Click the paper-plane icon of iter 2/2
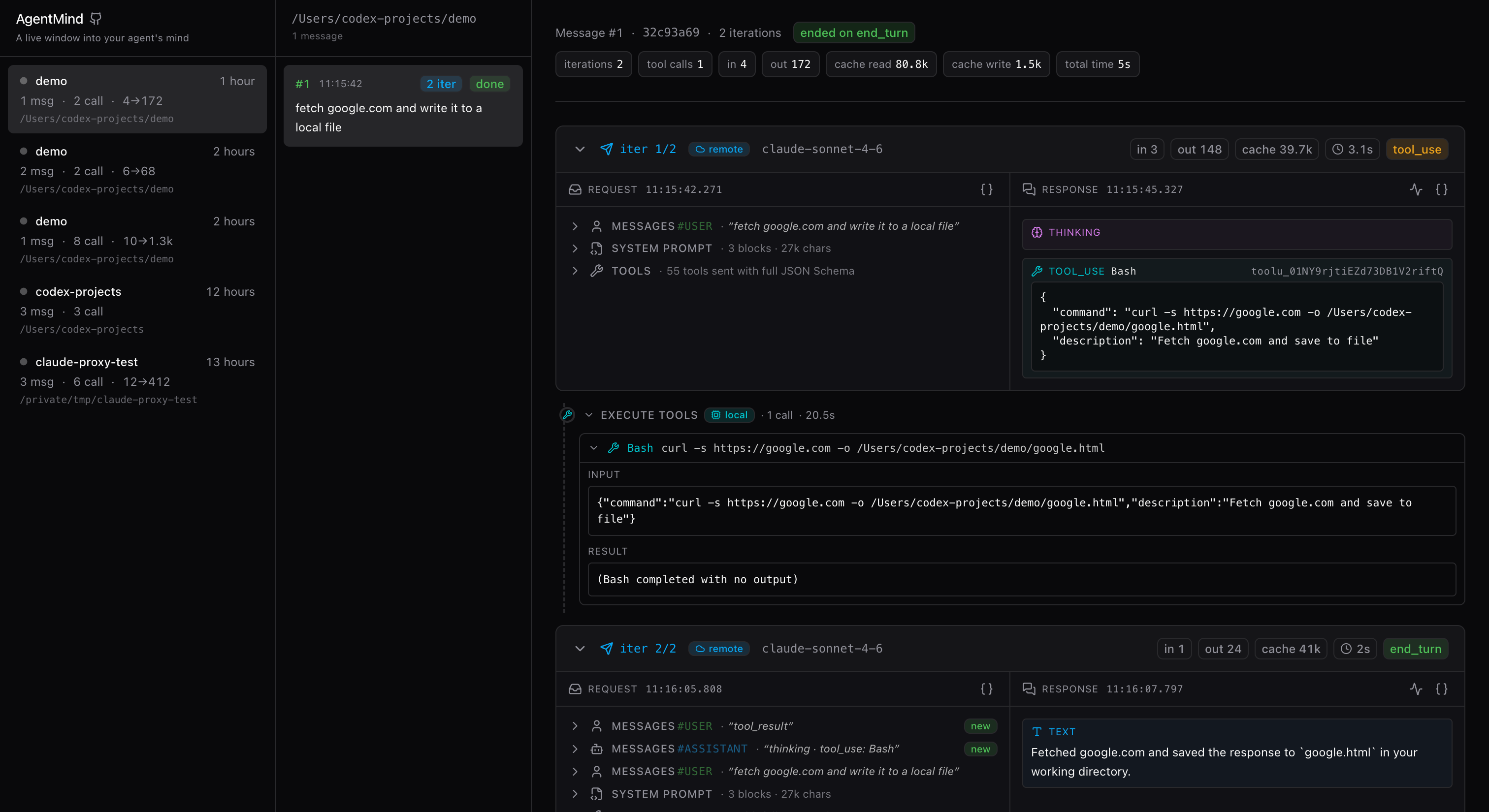Screen dimensions: 1489x812 [606, 649]
